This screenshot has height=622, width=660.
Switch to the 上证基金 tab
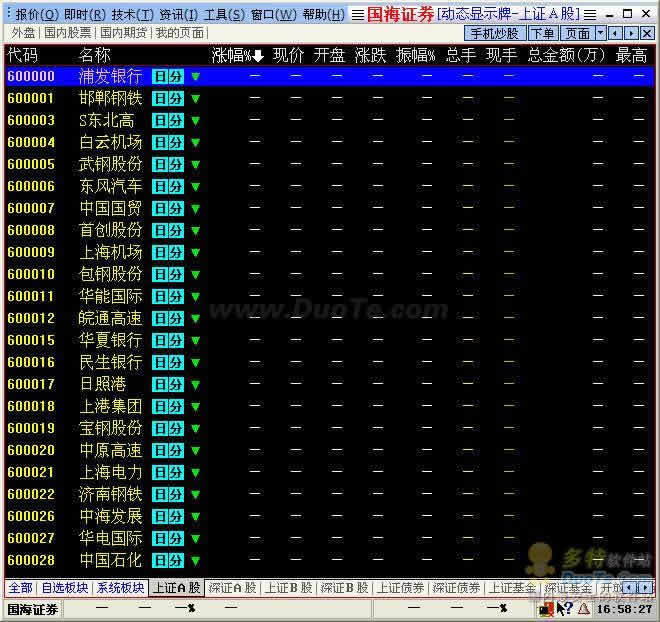tap(512, 587)
